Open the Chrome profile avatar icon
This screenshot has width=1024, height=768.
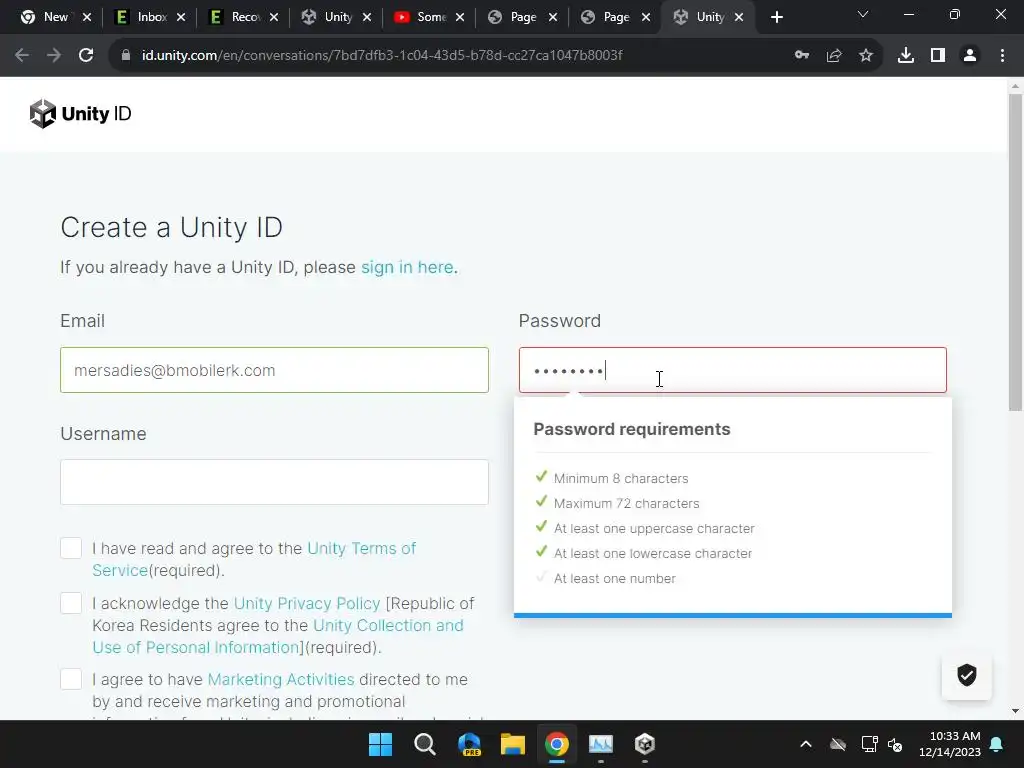tap(970, 56)
